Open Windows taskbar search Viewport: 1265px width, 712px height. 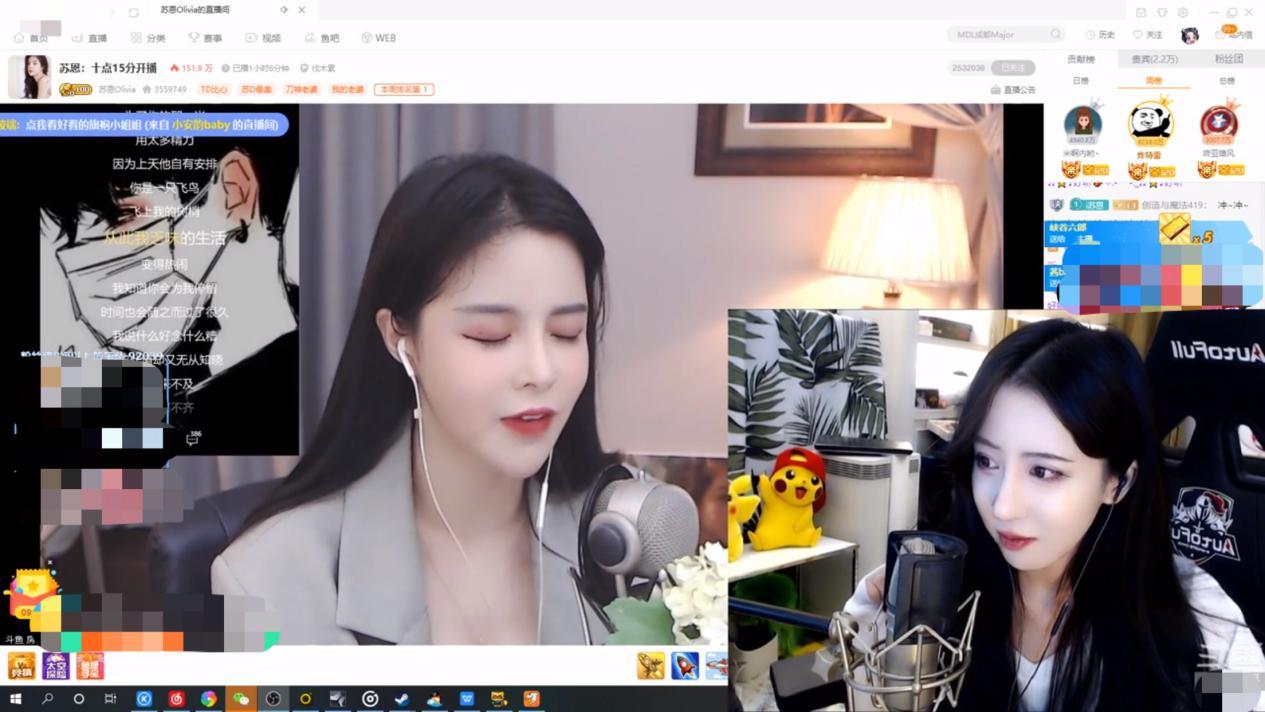tap(47, 699)
